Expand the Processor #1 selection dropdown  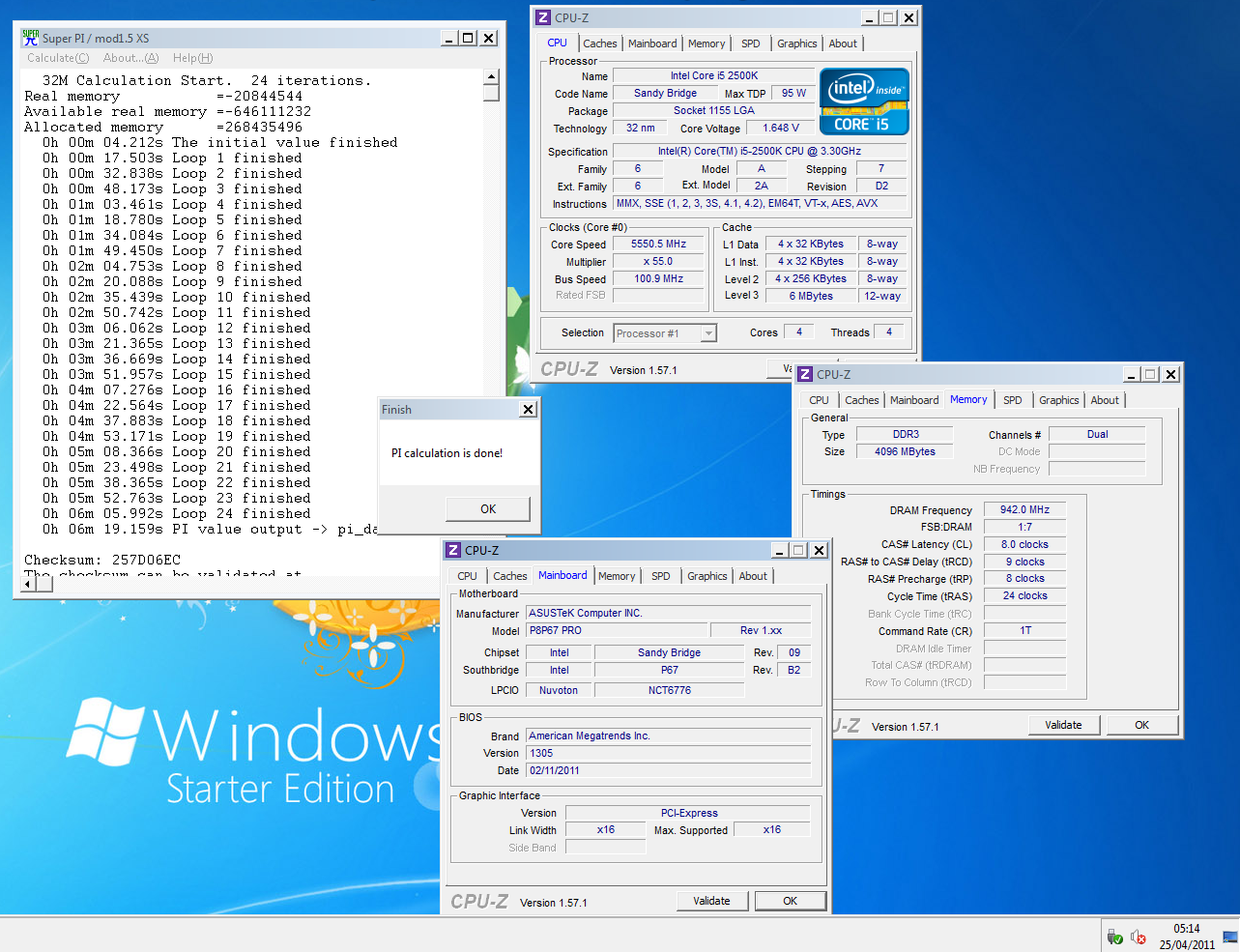pos(708,333)
